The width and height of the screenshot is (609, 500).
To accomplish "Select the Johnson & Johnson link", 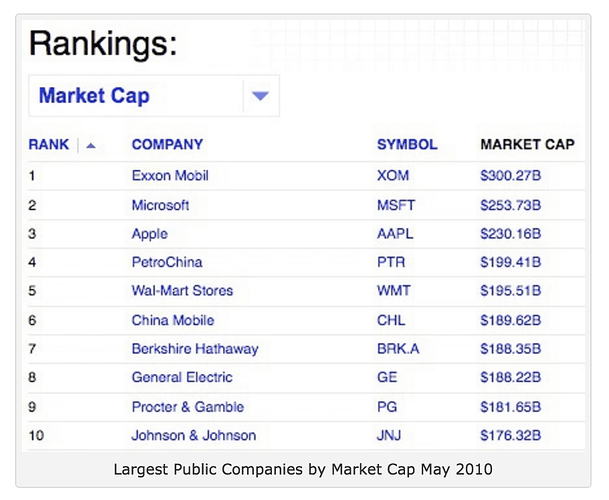I will click(193, 435).
